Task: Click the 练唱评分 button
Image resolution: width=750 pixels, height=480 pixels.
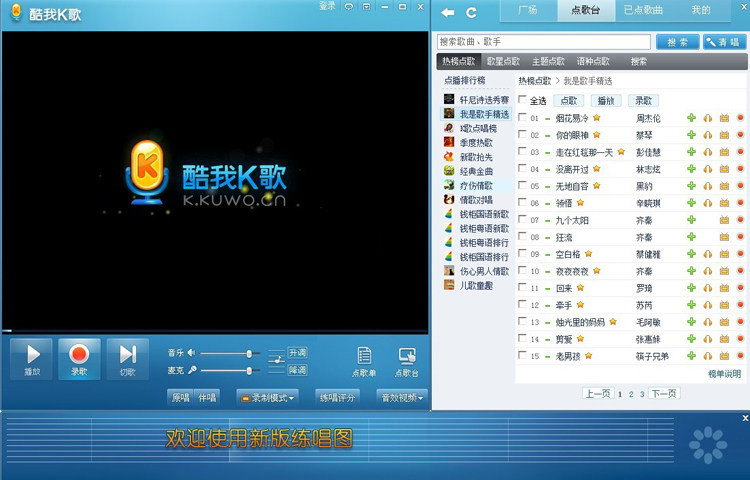Action: (337, 398)
